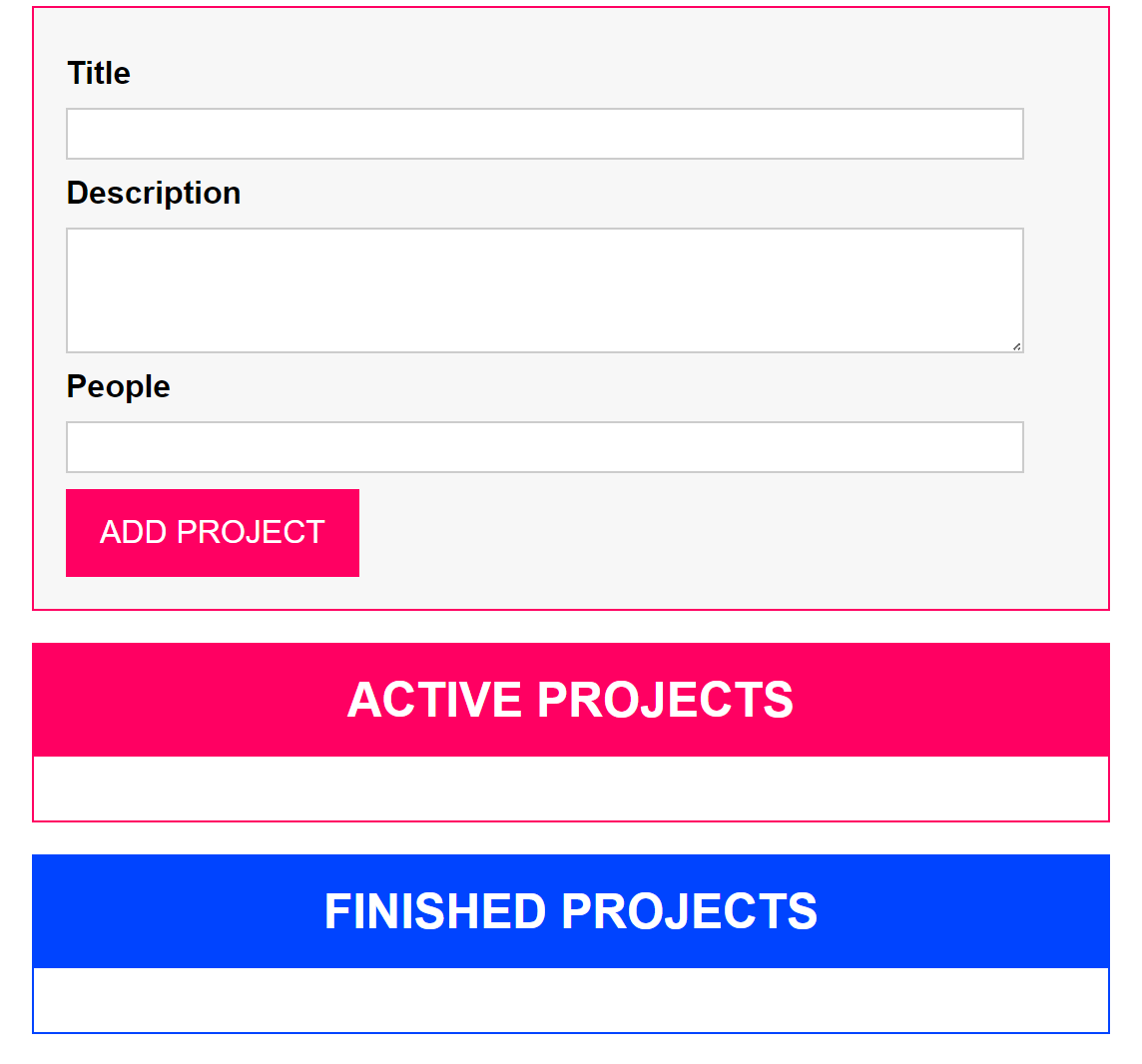Image resolution: width=1142 pixels, height=1064 pixels.
Task: Click the empty active projects list area
Action: coord(570,789)
